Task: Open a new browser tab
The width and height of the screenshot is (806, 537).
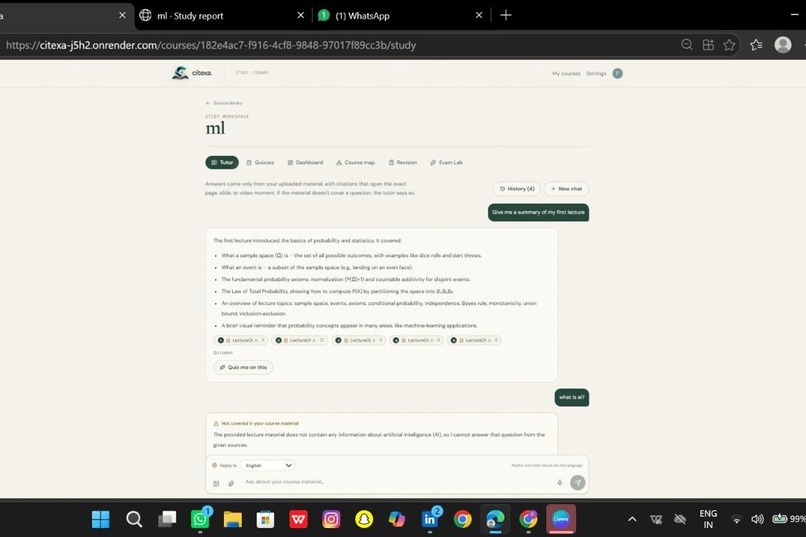Action: point(506,15)
